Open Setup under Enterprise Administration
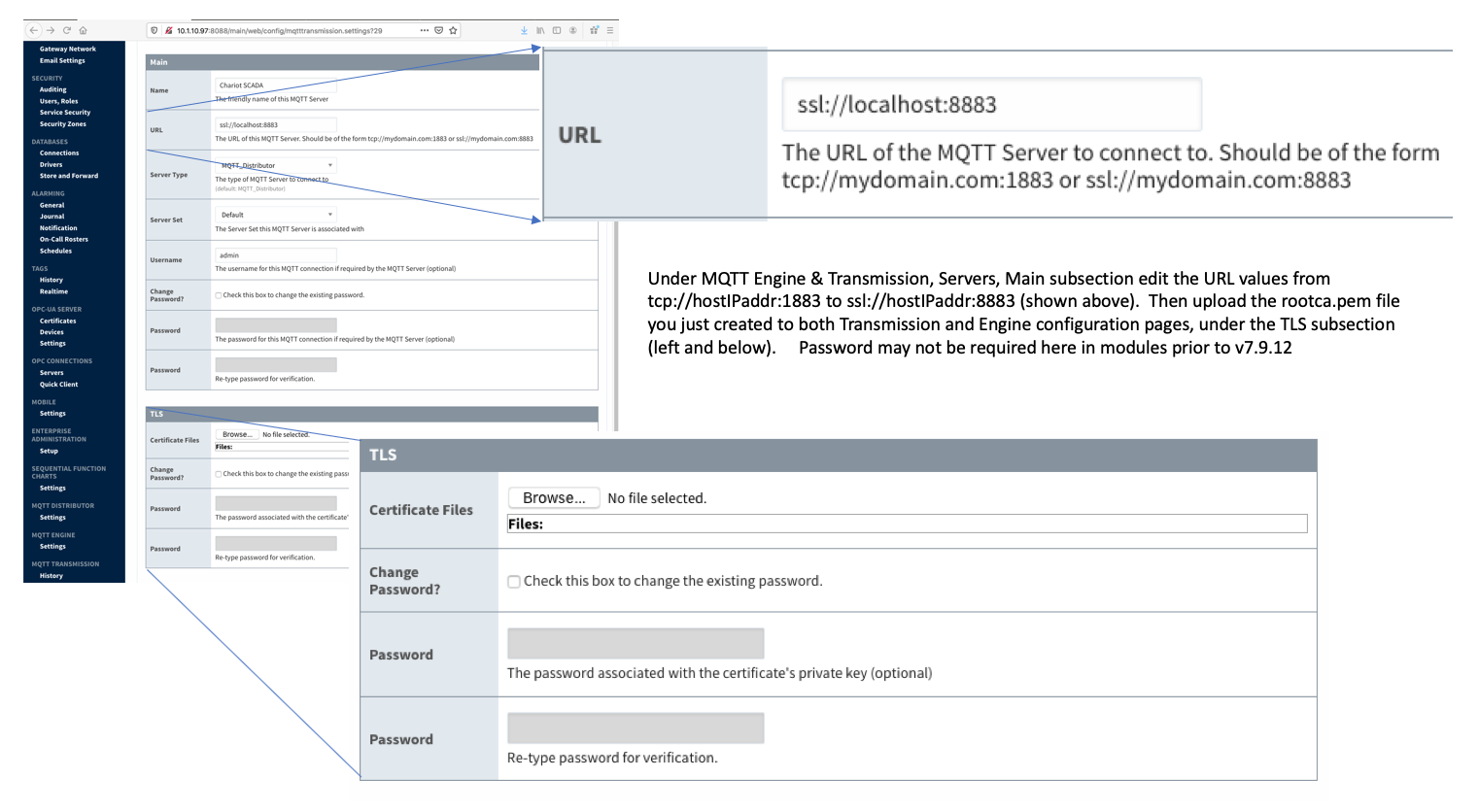 click(x=49, y=451)
